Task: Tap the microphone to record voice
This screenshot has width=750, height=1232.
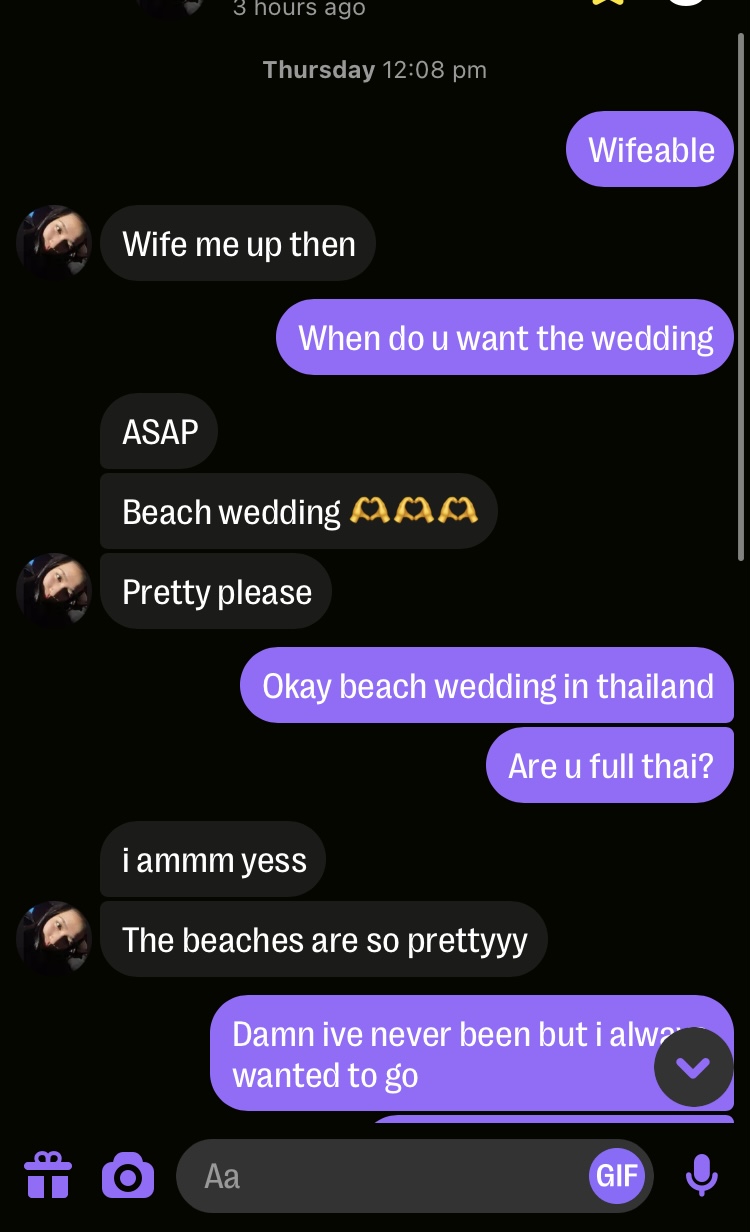Action: pos(702,1175)
